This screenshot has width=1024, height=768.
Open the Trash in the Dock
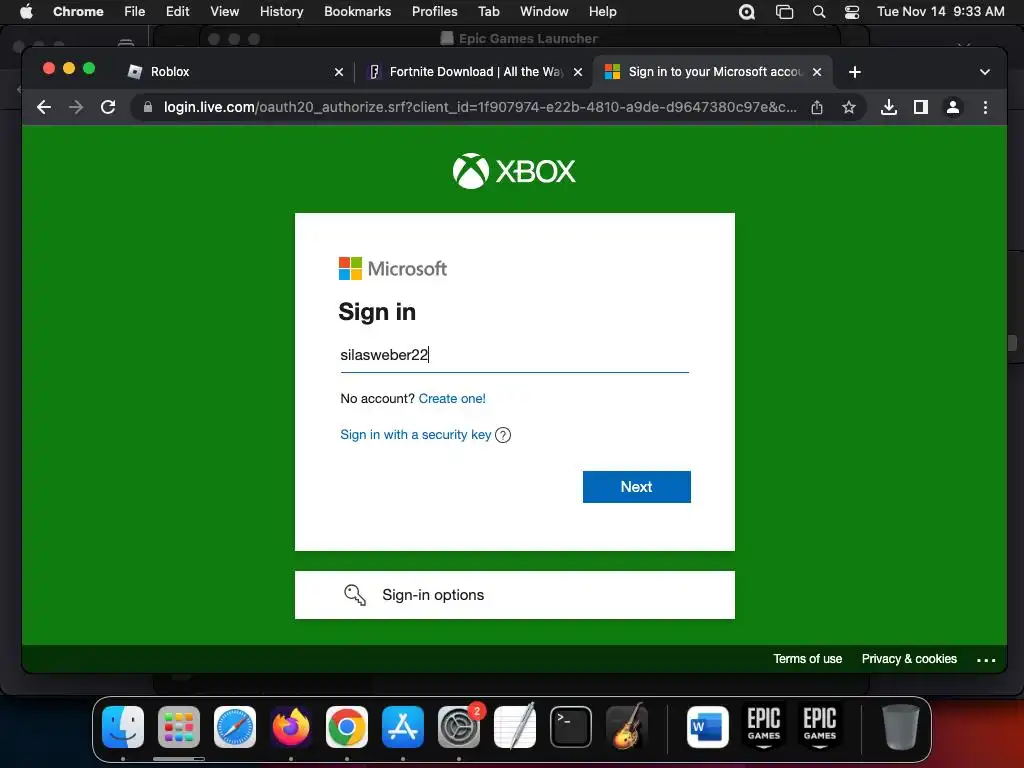pos(901,726)
